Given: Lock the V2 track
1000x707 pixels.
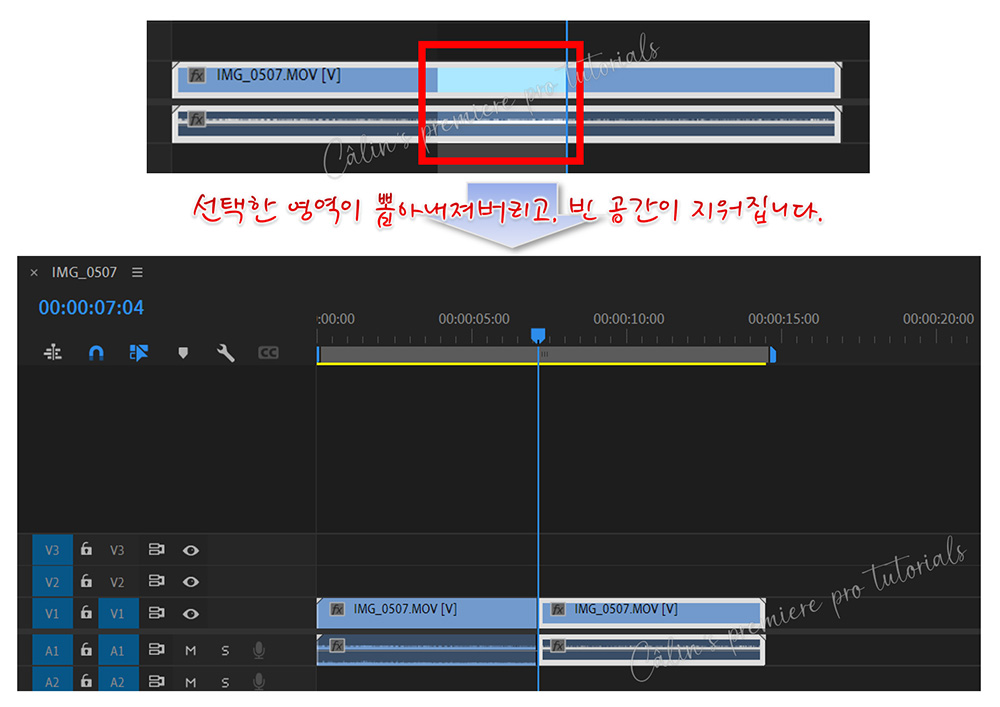Looking at the screenshot, I should click(x=86, y=581).
